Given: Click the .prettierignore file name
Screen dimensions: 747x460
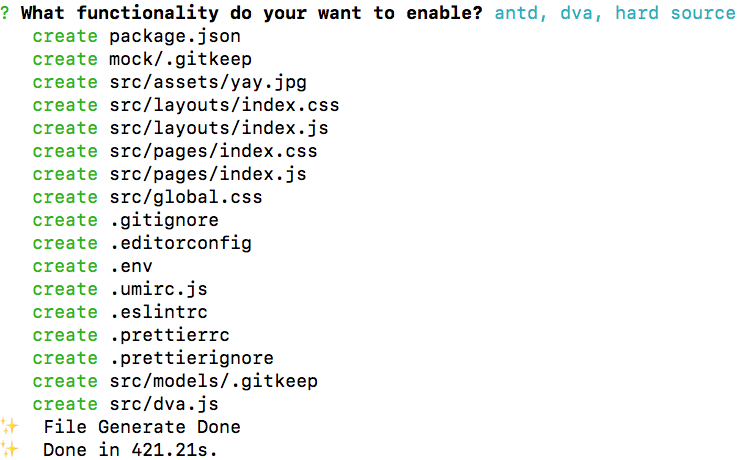Looking at the screenshot, I should pos(192,358).
